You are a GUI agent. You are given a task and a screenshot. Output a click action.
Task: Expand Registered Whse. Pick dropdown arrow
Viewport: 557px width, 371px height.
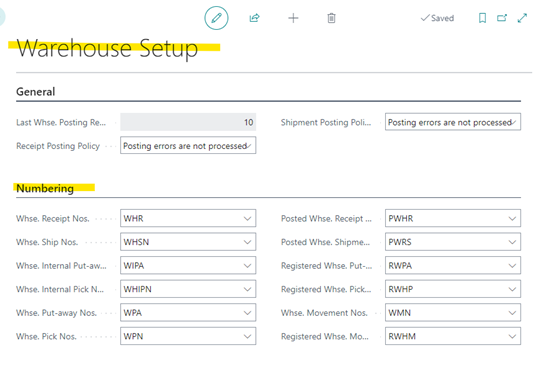(x=512, y=289)
